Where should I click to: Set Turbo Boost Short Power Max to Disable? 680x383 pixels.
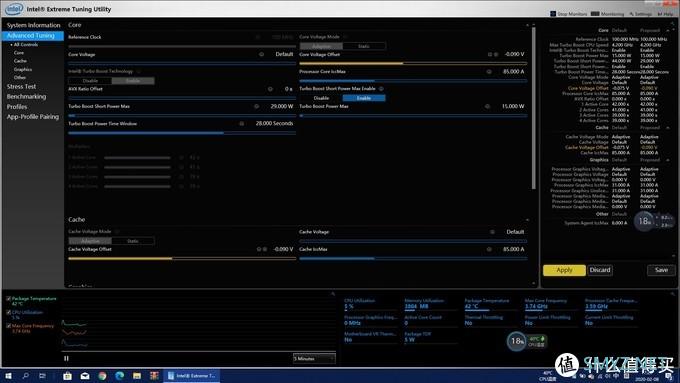pyautogui.click(x=321, y=98)
